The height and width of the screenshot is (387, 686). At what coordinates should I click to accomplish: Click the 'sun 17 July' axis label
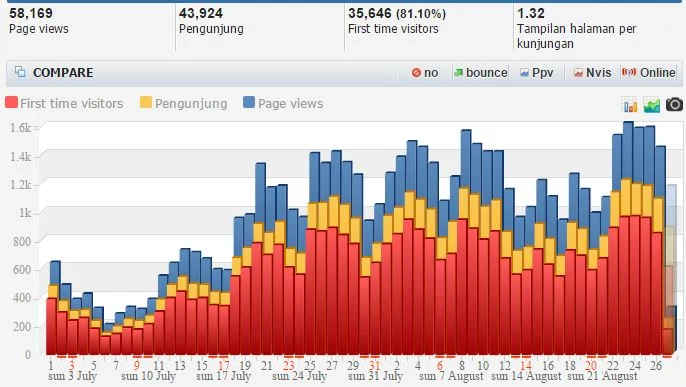[x=223, y=376]
